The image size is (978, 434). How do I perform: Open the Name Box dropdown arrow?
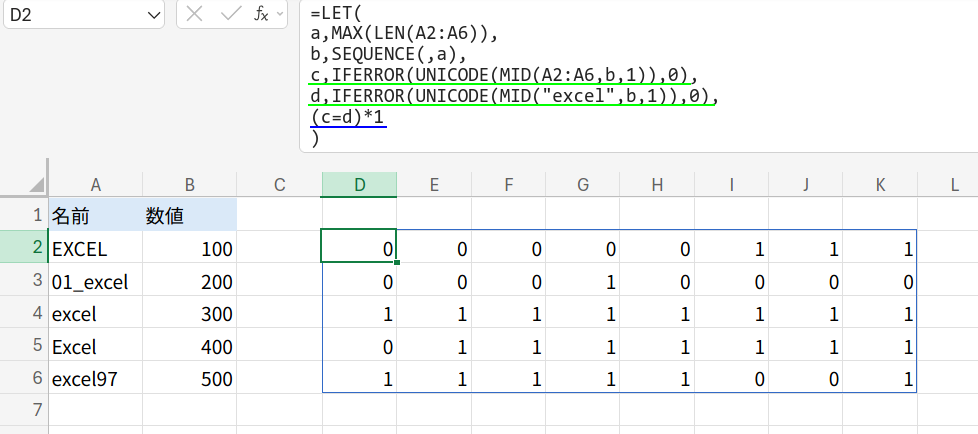[153, 15]
